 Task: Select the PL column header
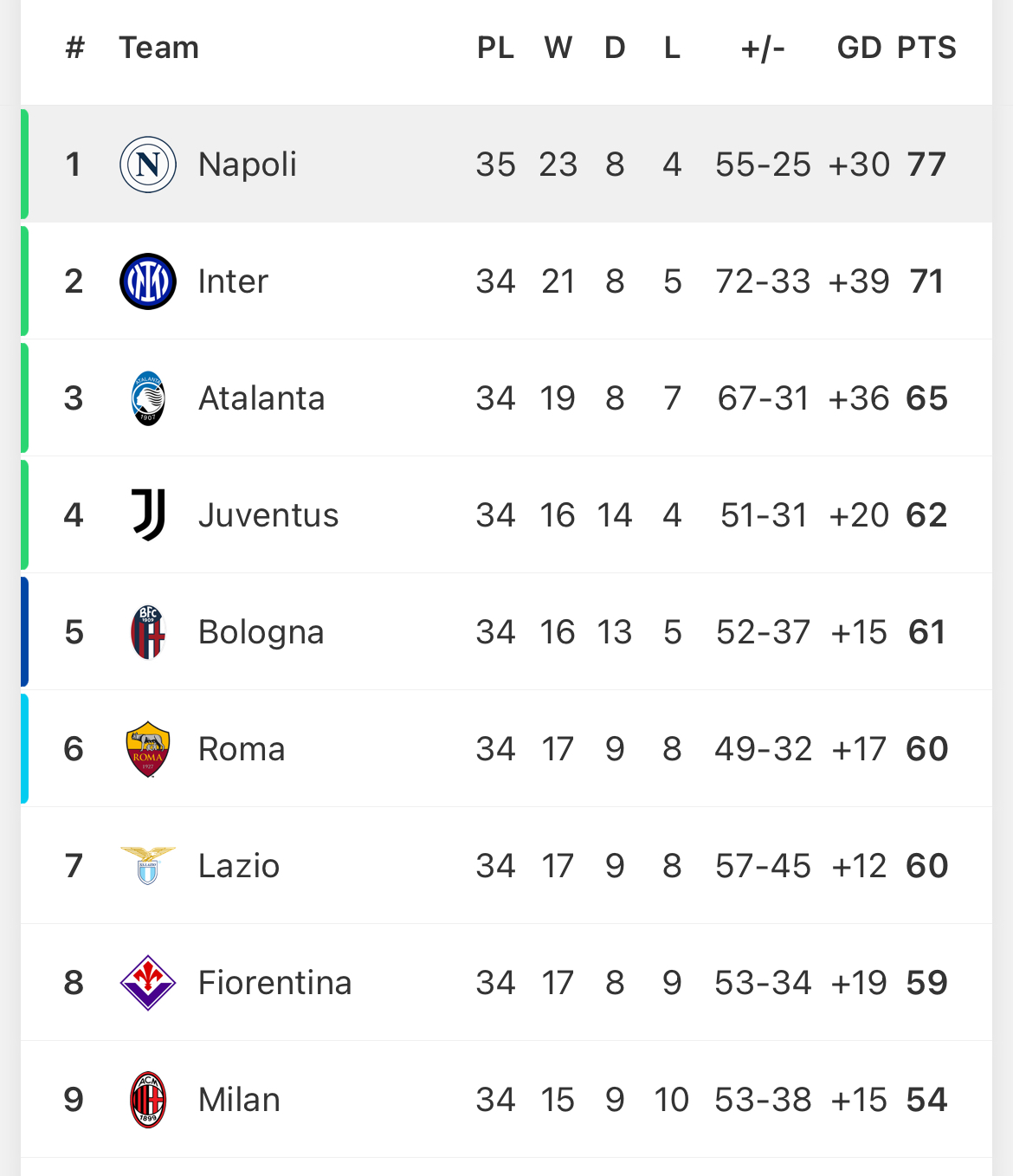point(495,48)
